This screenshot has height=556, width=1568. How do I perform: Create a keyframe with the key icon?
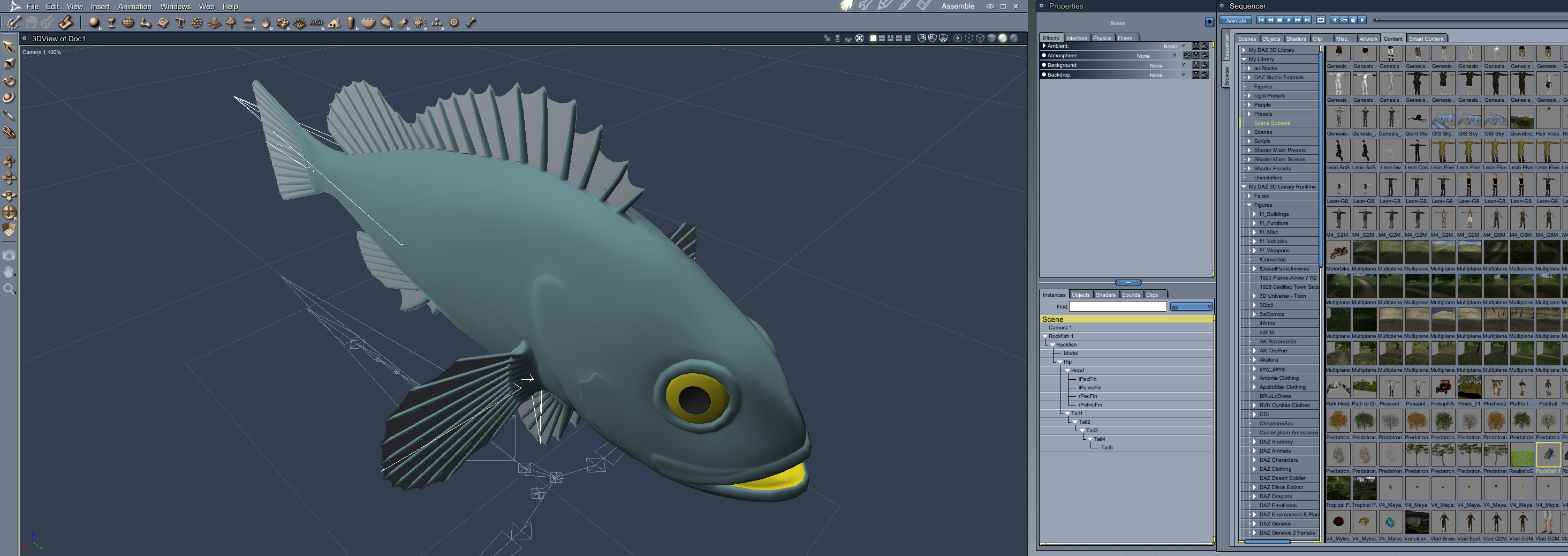[x=1343, y=20]
